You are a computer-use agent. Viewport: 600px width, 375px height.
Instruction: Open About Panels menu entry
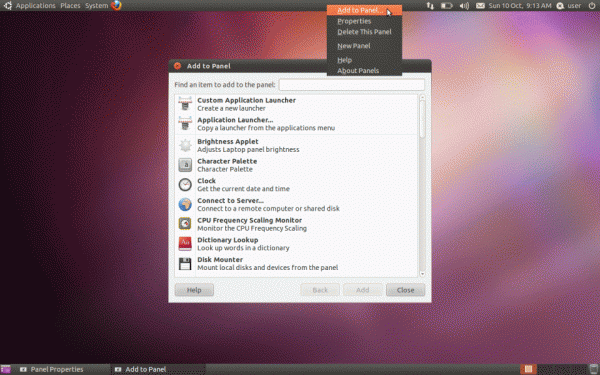tap(364, 71)
